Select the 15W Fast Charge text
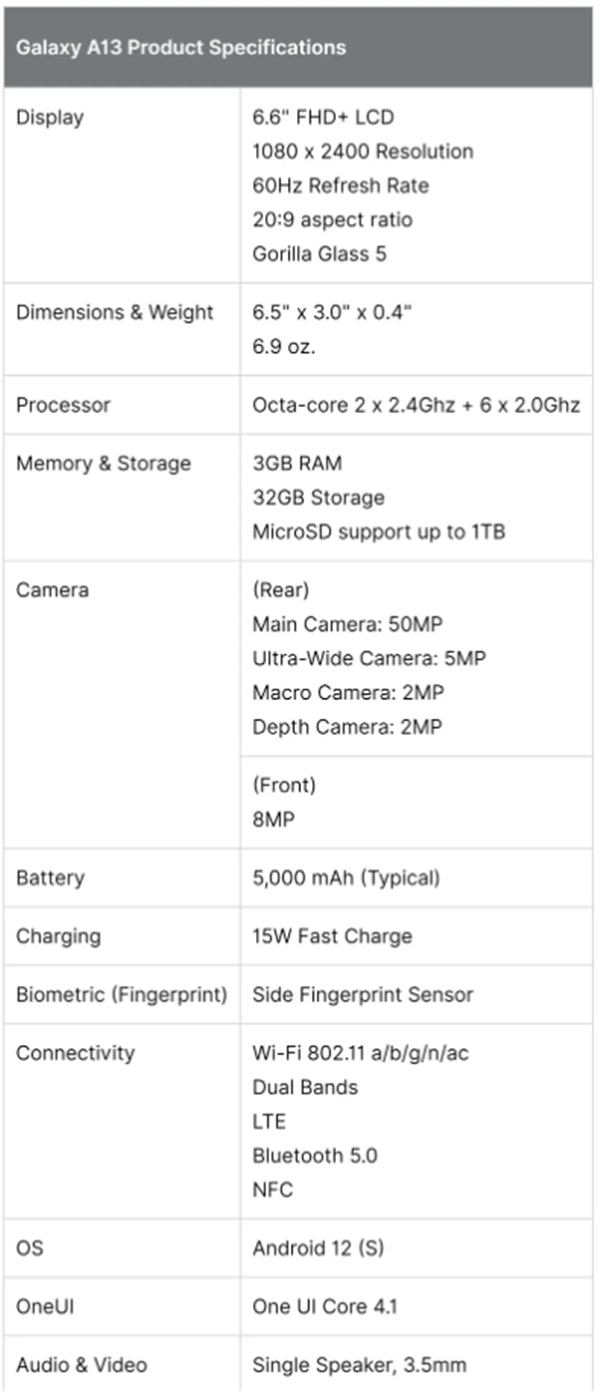This screenshot has height=1392, width=600. [x=332, y=936]
